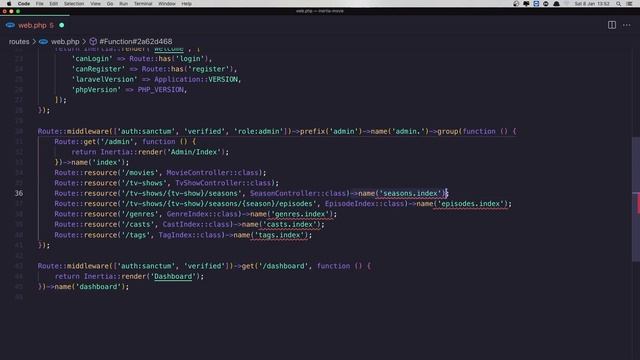Click the red error marker in the overview ruler
Viewport: 640px width, 360px height.
pos(638,203)
